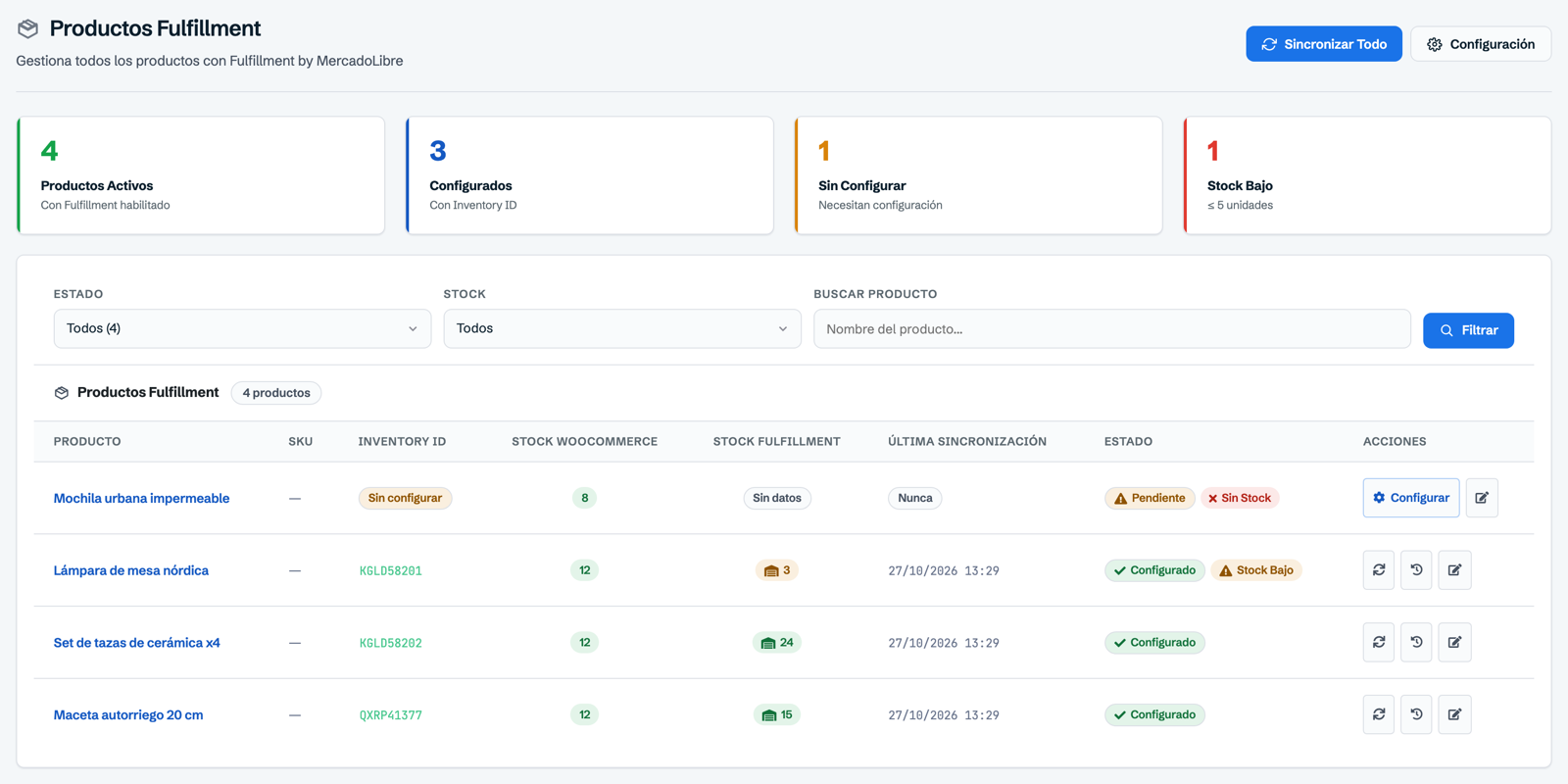Click the Sin configurar inventory badge

[405, 498]
